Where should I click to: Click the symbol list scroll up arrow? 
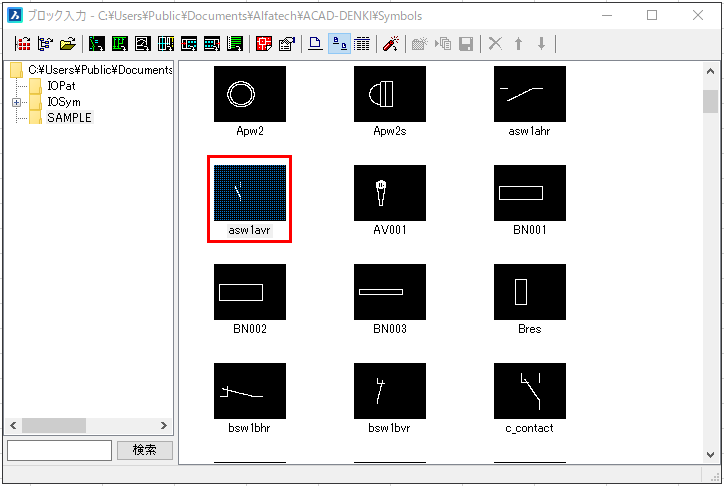[710, 71]
